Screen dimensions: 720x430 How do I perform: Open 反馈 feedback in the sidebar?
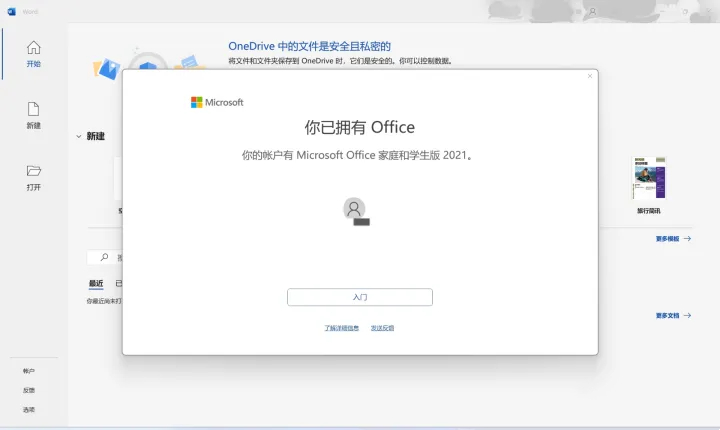coord(29,390)
